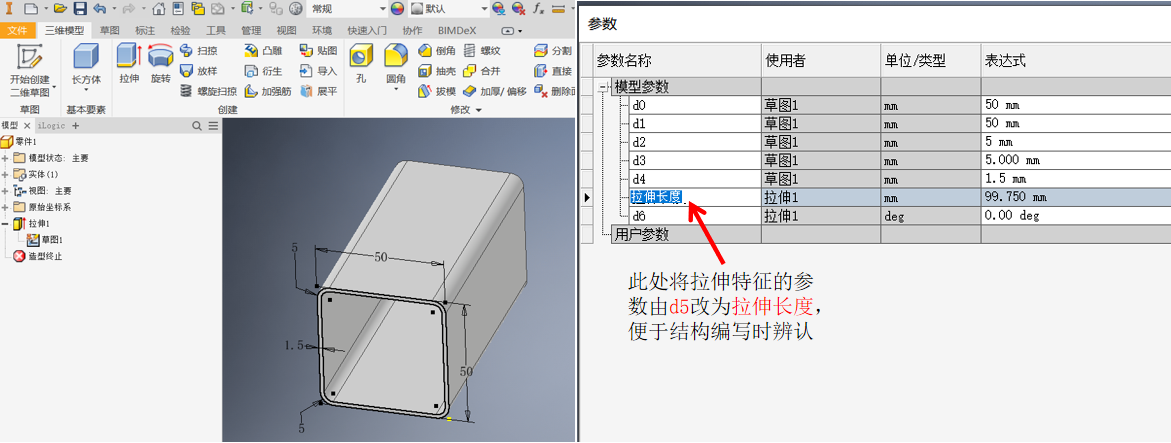1171x443 pixels.
Task: Add a new browser panel tab
Action: click(75, 126)
